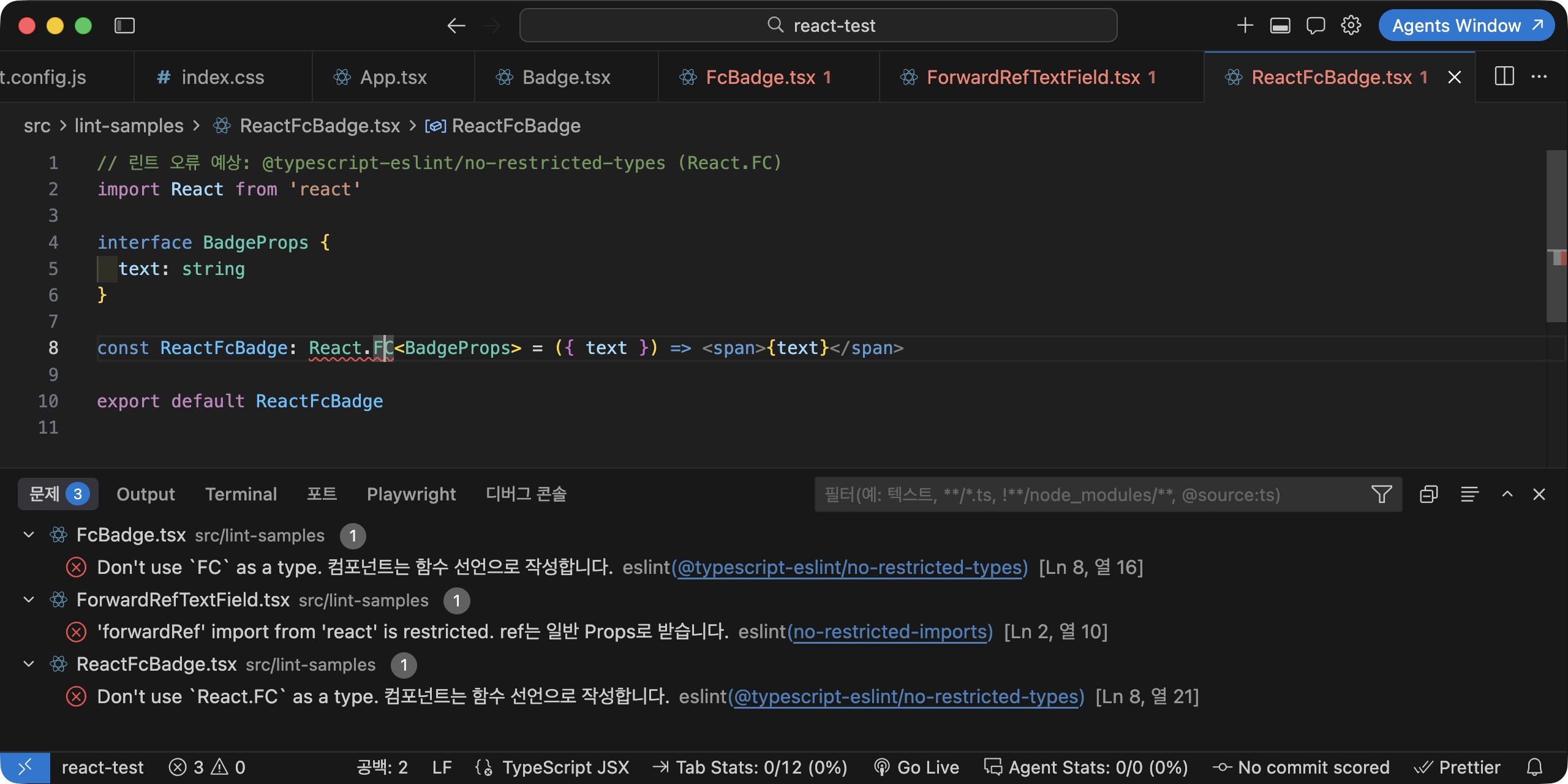Open the Terminal panel tab
This screenshot has height=784, width=1568.
[241, 494]
